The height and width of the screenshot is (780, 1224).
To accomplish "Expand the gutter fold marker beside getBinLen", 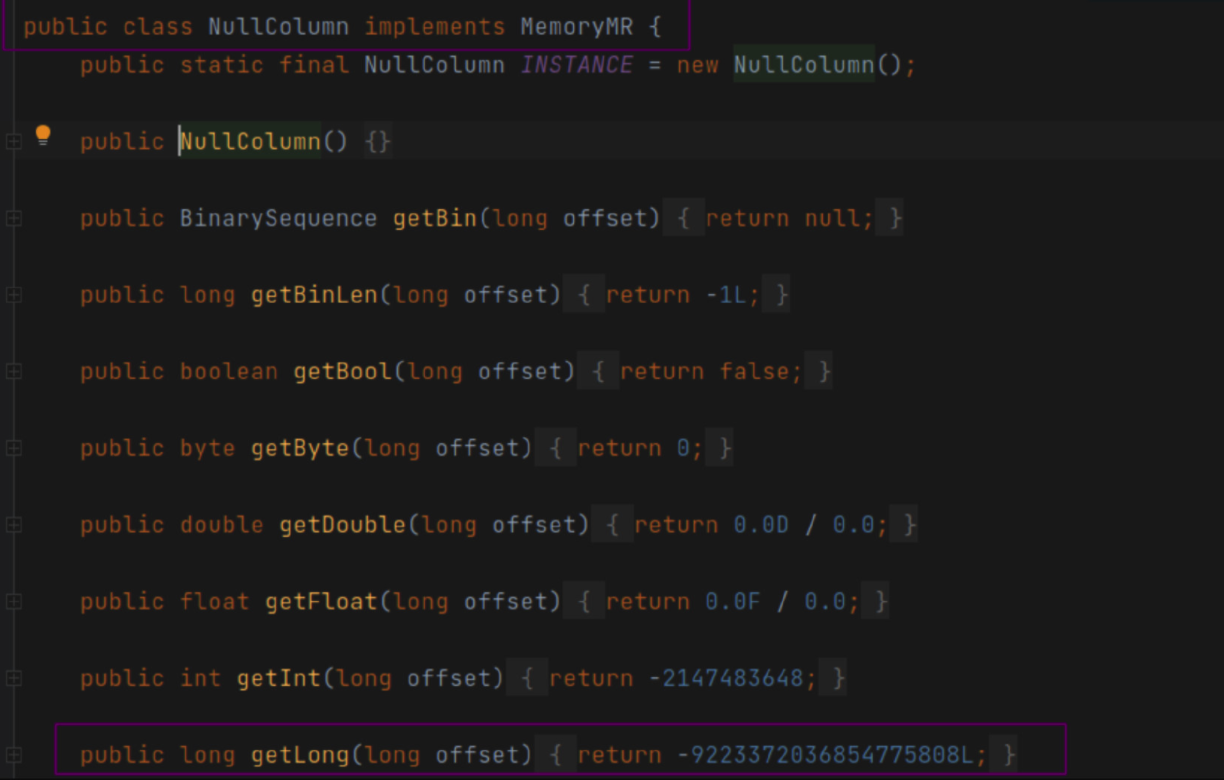I will [x=13, y=295].
